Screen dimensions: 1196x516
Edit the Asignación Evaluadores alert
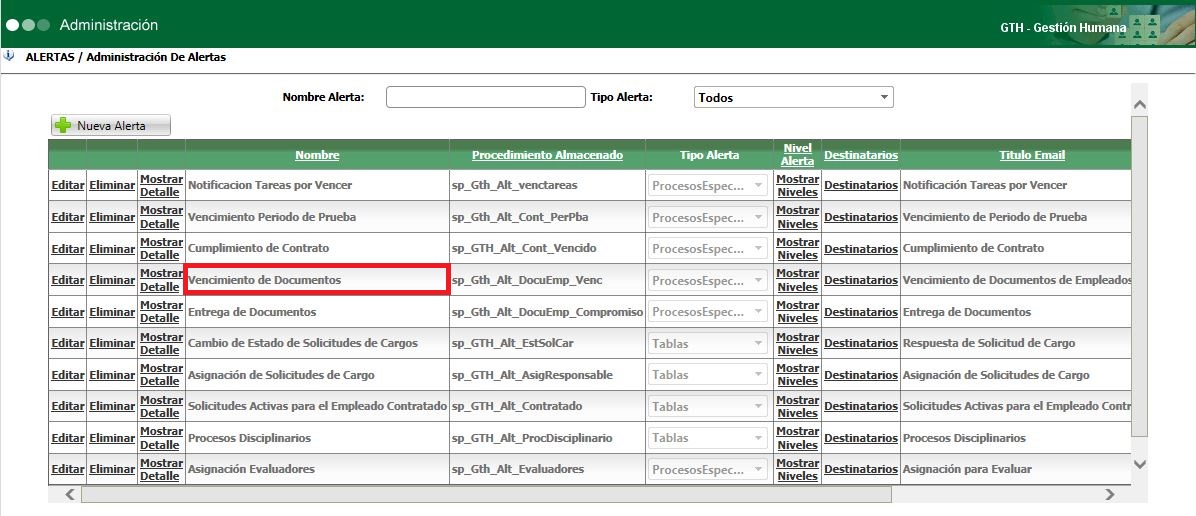[x=67, y=469]
